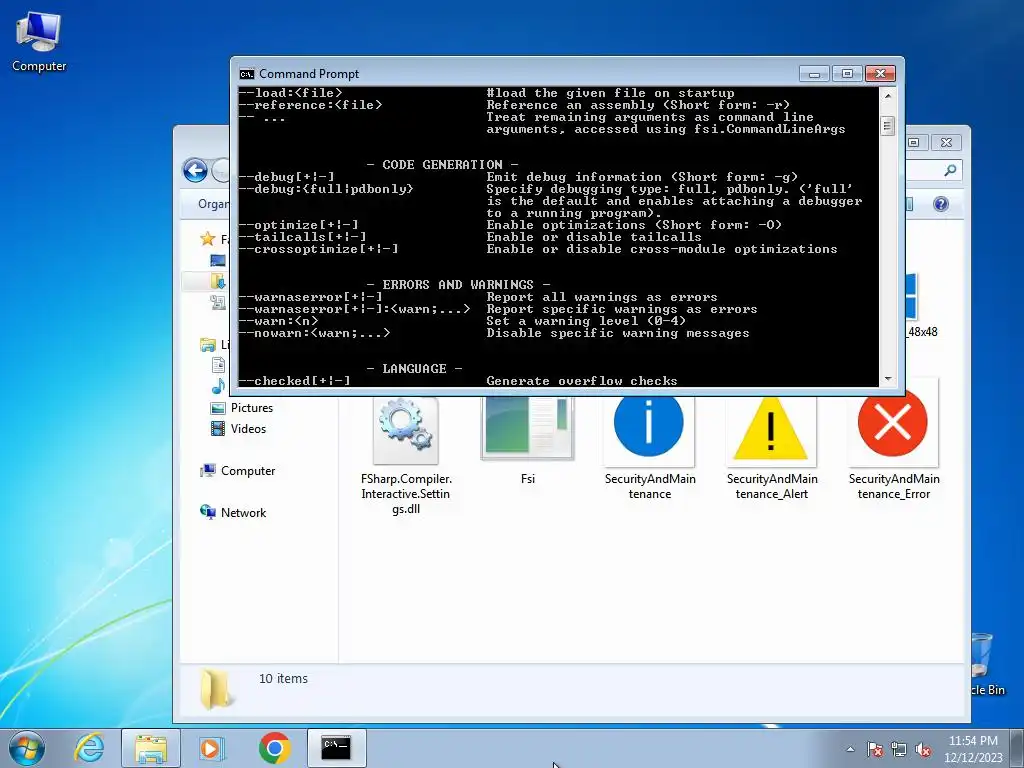
Task: Show hidden tray icons arrow
Action: coord(850,750)
